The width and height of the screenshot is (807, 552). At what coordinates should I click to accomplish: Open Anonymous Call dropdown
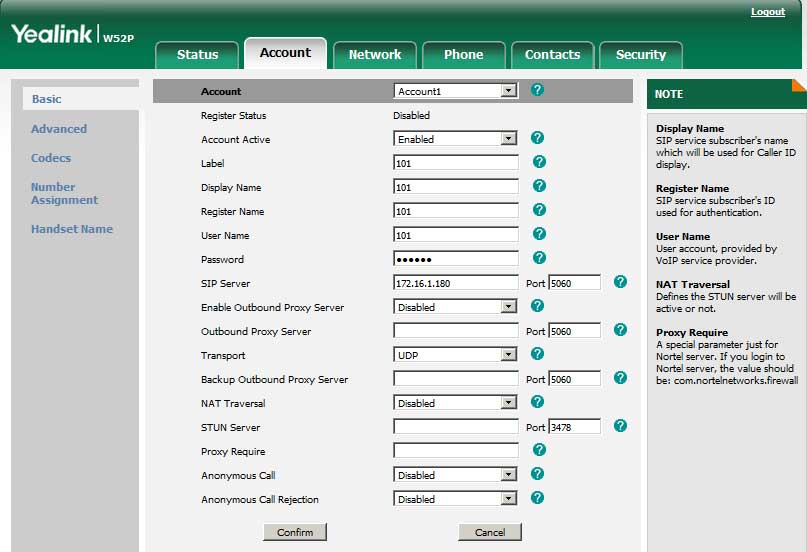(x=455, y=475)
